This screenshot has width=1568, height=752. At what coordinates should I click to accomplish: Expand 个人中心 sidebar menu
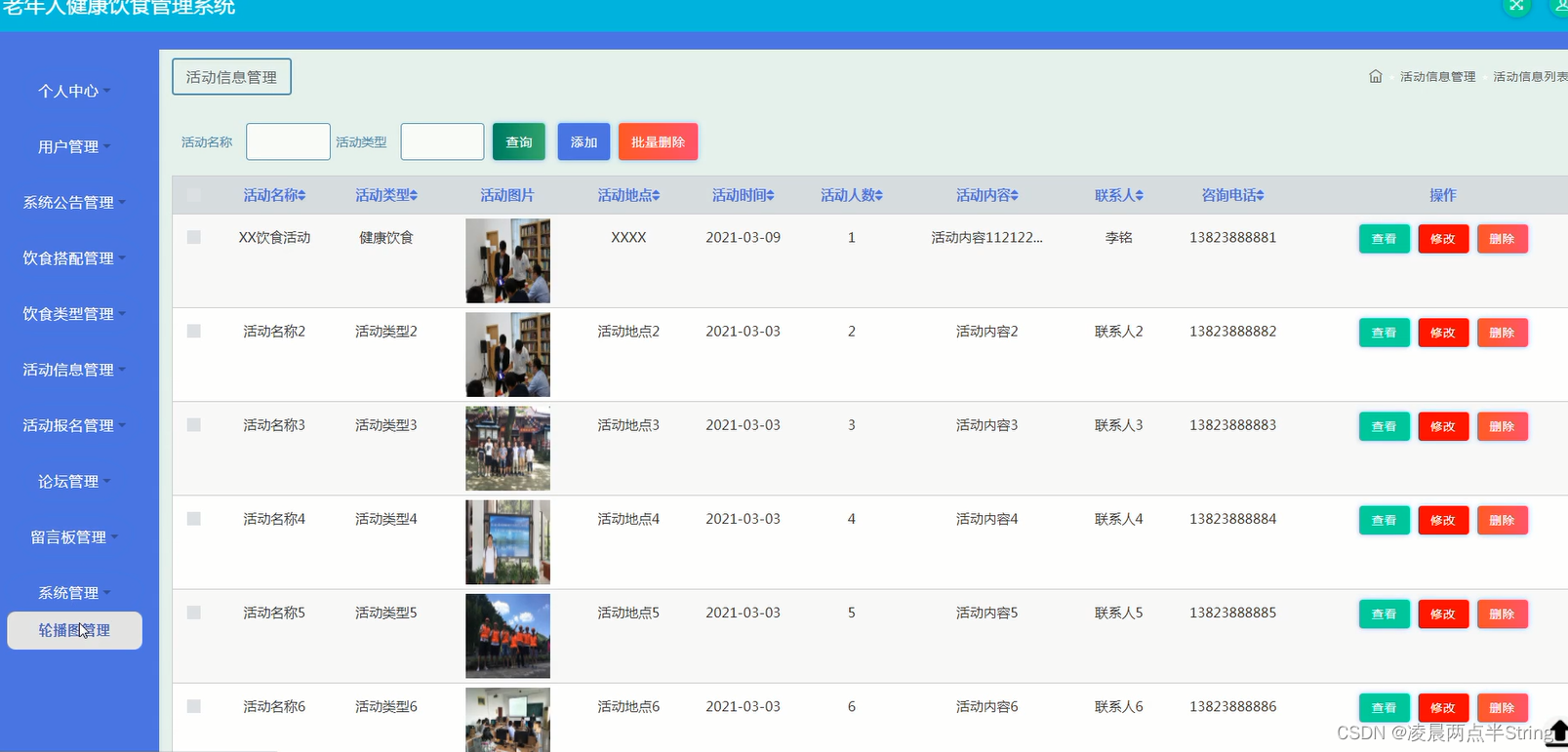click(x=74, y=91)
